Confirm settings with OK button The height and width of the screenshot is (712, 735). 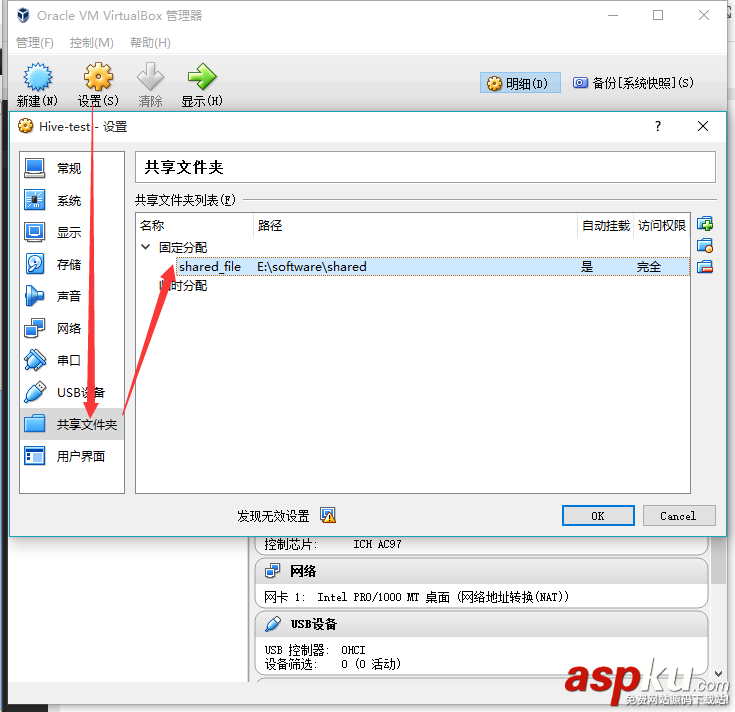click(598, 516)
